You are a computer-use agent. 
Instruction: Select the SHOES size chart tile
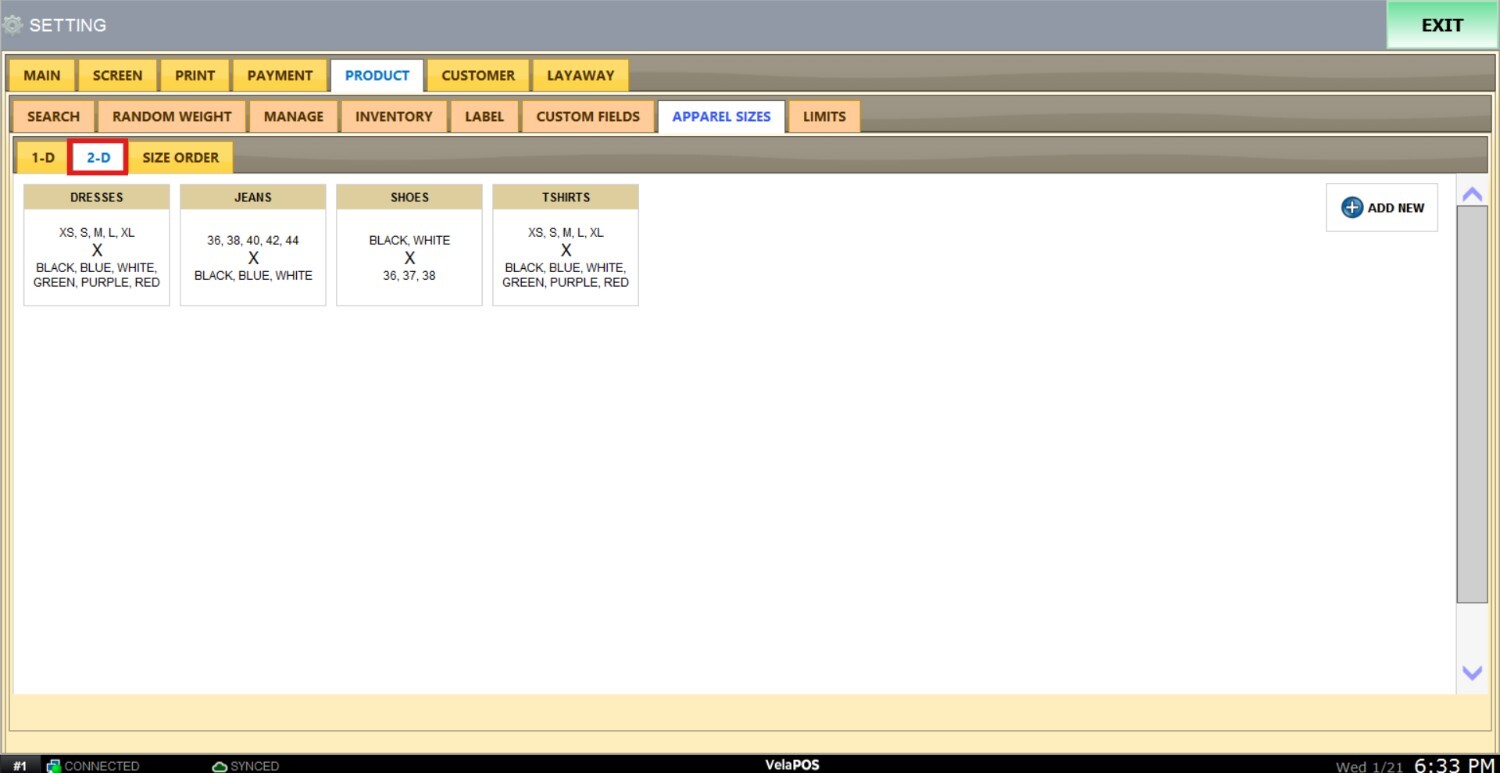coord(409,245)
